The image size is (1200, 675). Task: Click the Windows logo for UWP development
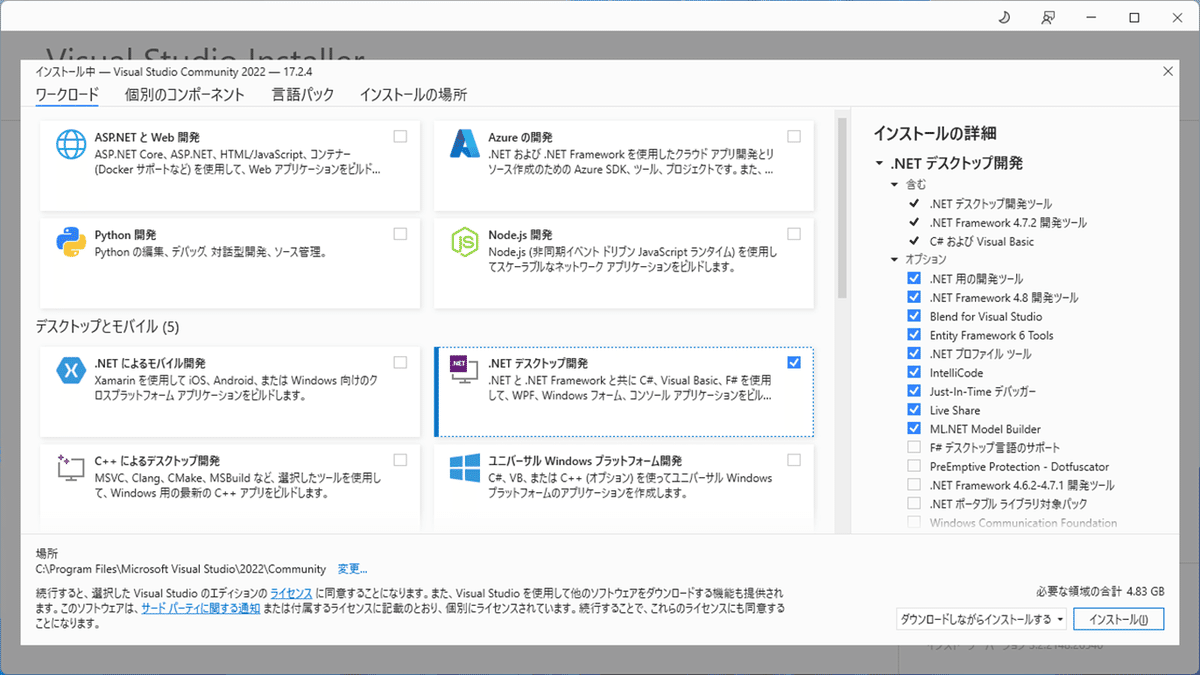pos(463,469)
